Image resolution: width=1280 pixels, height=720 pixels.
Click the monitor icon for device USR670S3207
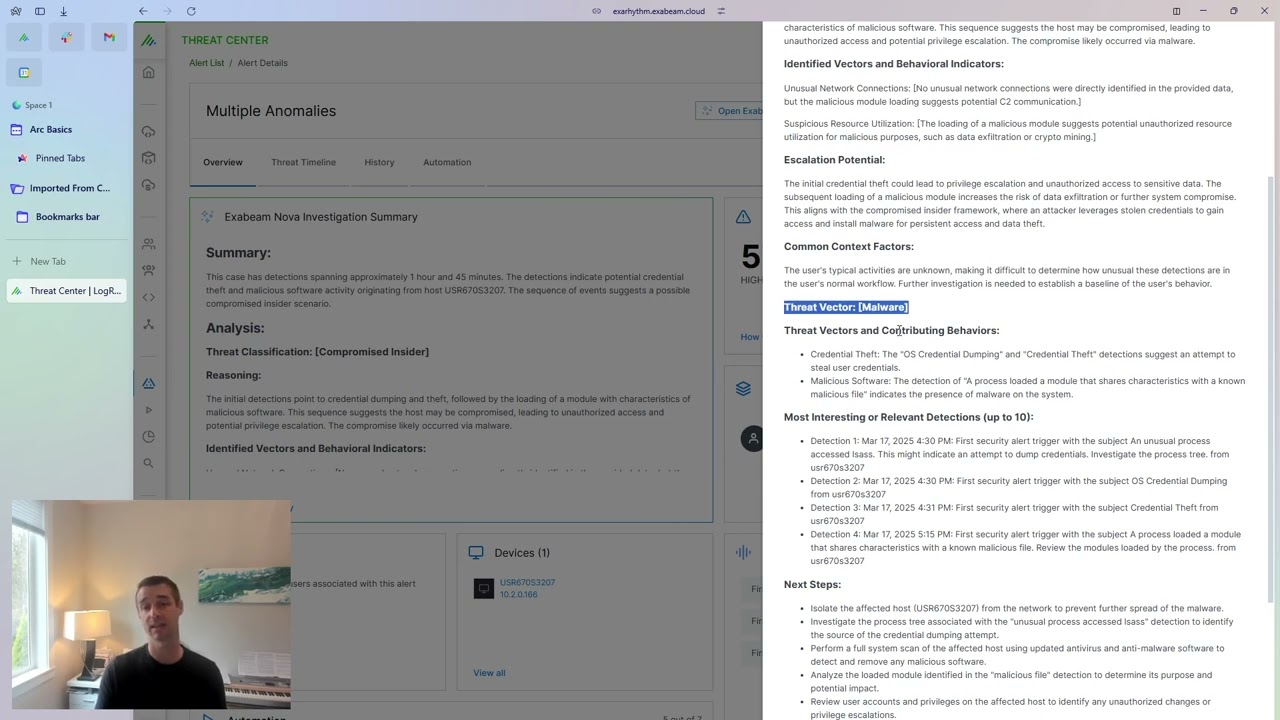[484, 589]
